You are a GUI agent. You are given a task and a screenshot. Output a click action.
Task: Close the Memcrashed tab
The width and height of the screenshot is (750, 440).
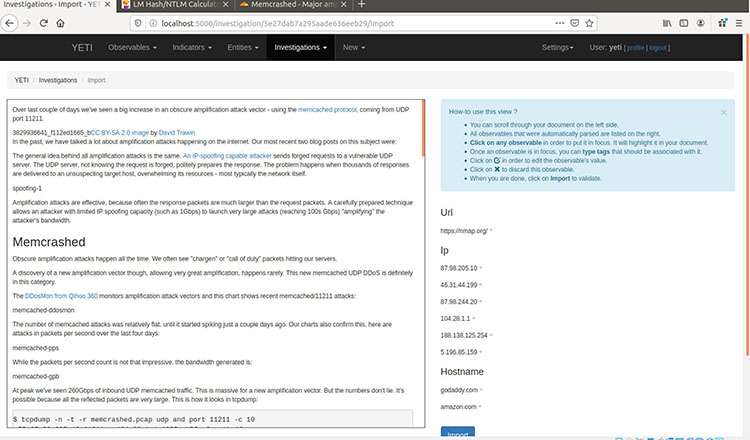tap(343, 4)
